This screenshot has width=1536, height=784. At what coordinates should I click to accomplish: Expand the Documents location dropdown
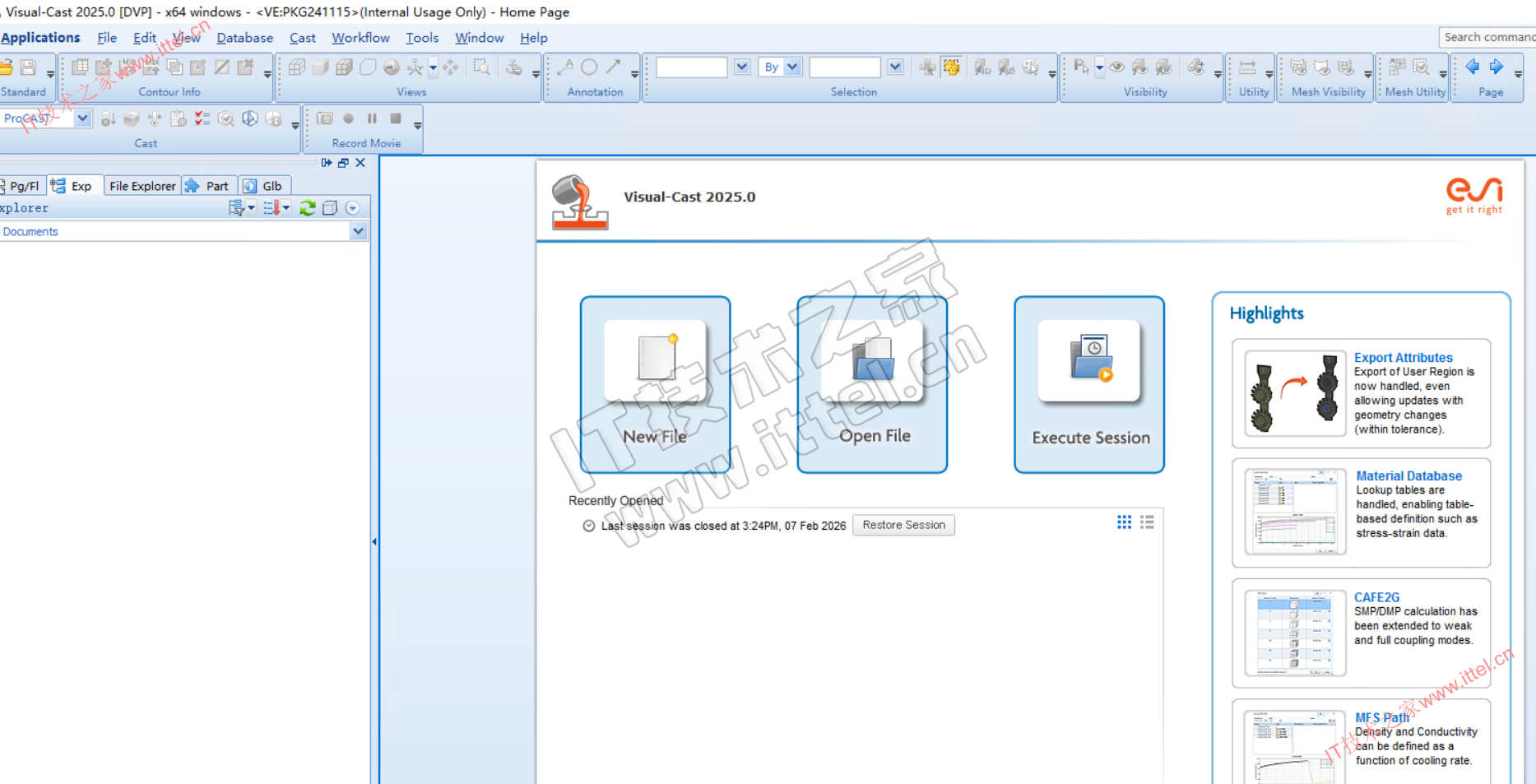(x=358, y=231)
